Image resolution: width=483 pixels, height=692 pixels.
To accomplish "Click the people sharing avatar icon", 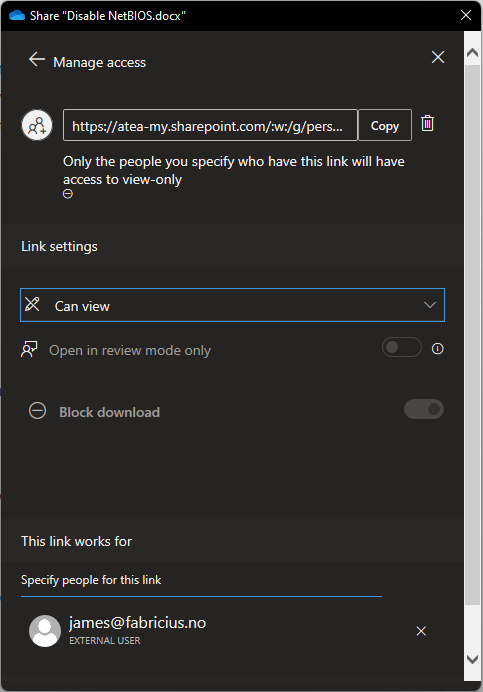I will (x=37, y=125).
